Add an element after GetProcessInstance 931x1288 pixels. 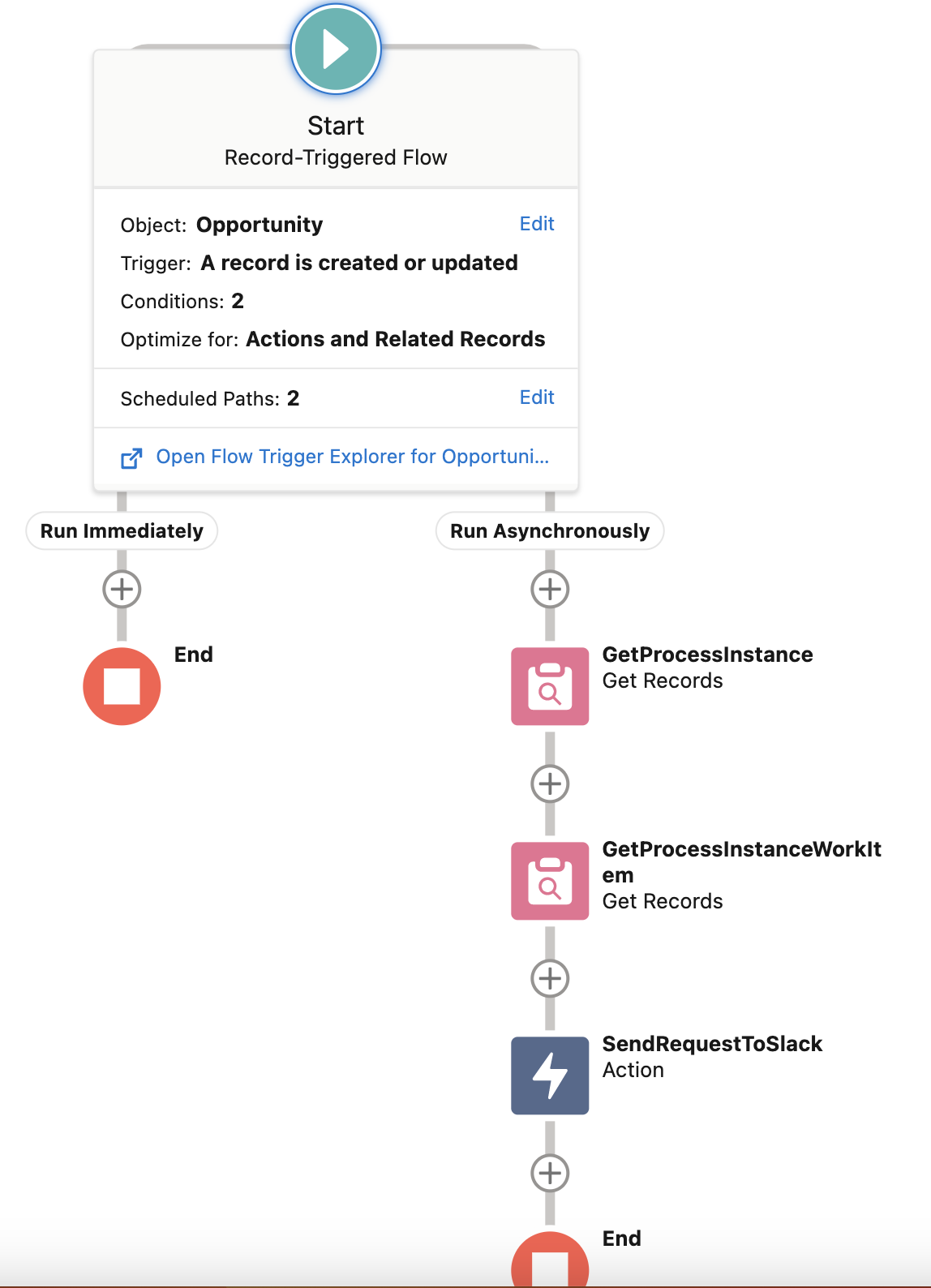(x=550, y=783)
